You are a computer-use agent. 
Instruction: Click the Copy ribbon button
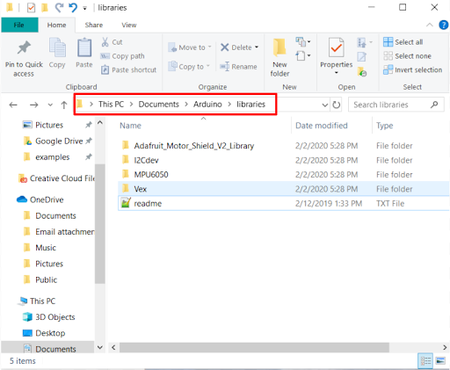[57, 53]
